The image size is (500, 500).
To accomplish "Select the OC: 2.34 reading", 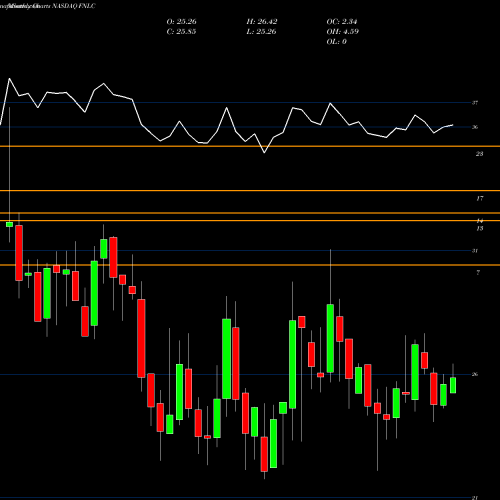I will click(x=342, y=22).
